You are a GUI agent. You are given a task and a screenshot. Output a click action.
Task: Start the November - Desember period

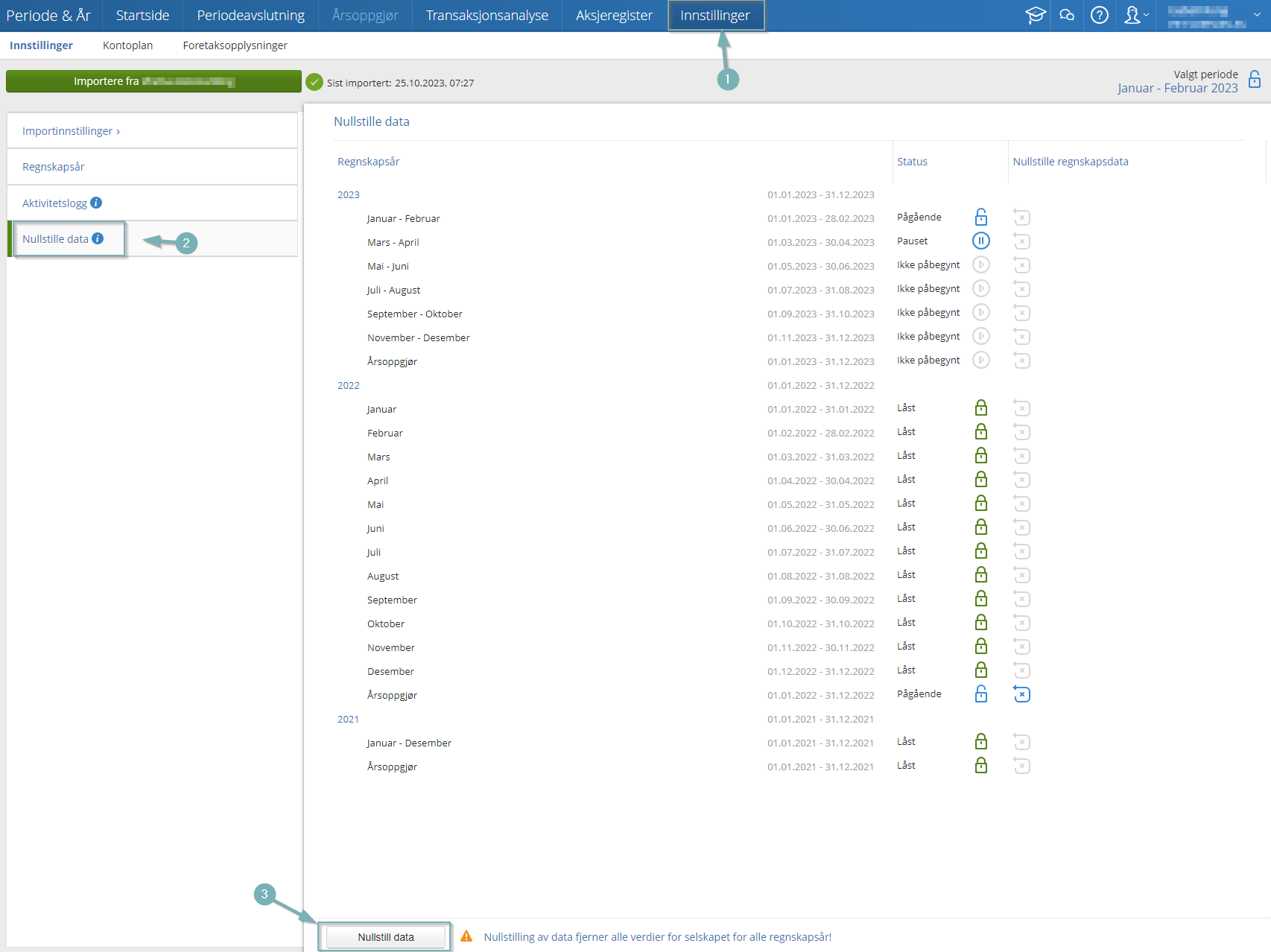pos(981,336)
